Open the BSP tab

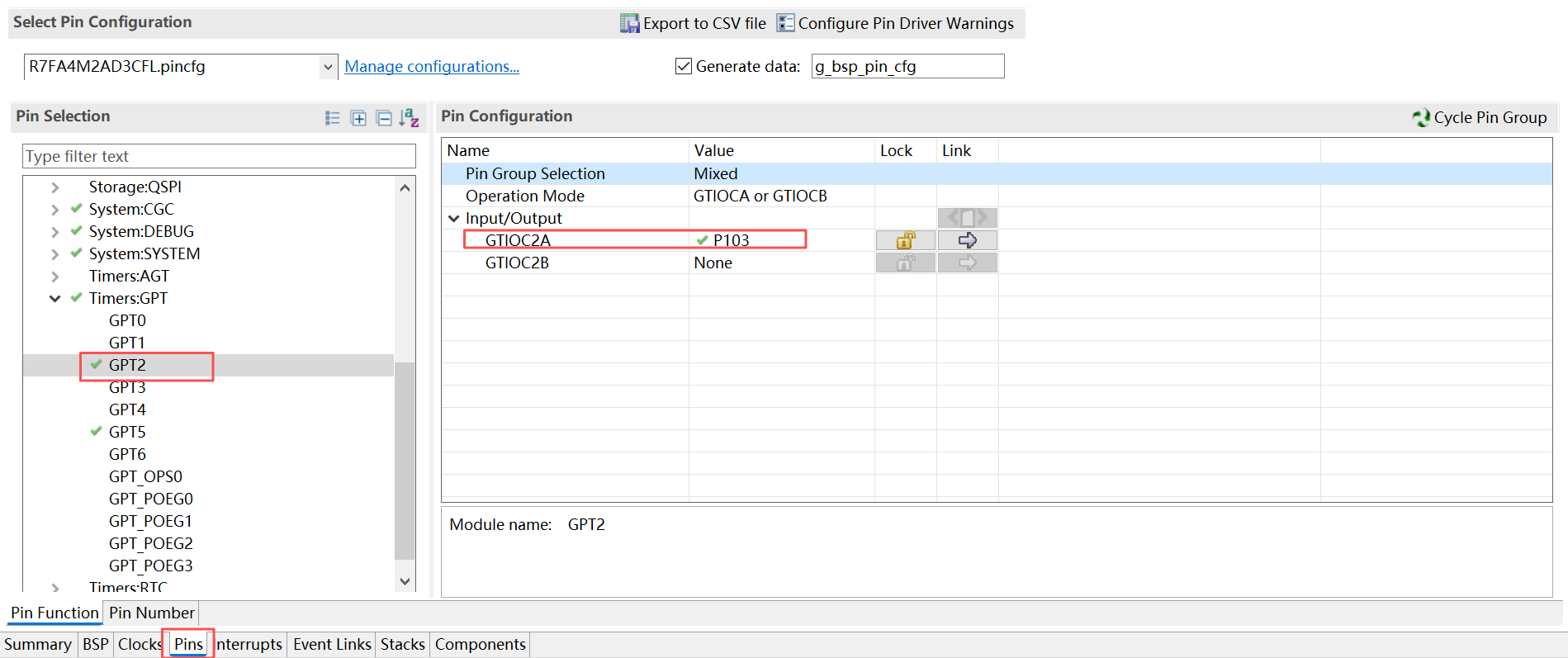pos(96,644)
